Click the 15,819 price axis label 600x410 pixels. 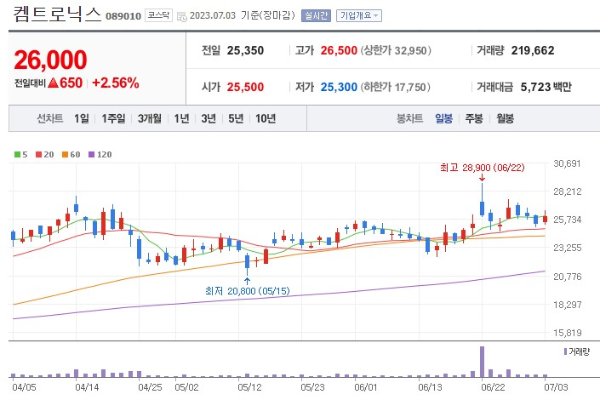(567, 333)
